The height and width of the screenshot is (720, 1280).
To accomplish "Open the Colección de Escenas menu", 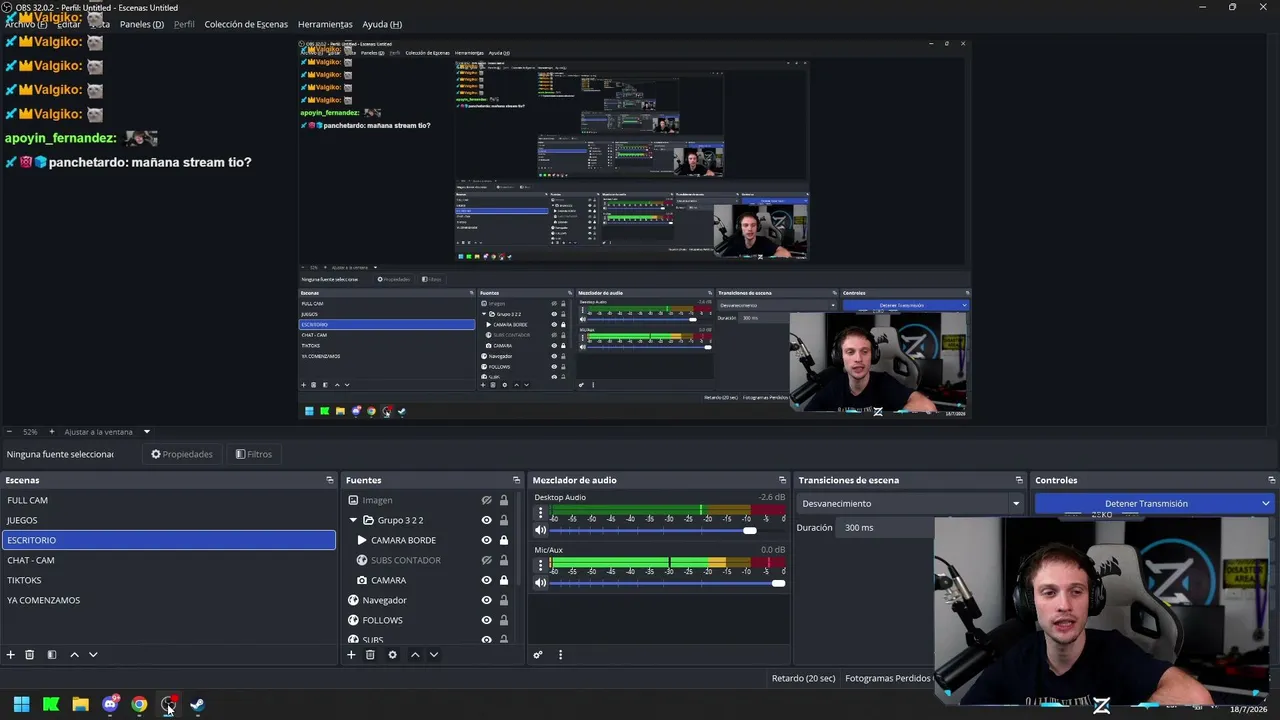I will tap(246, 24).
